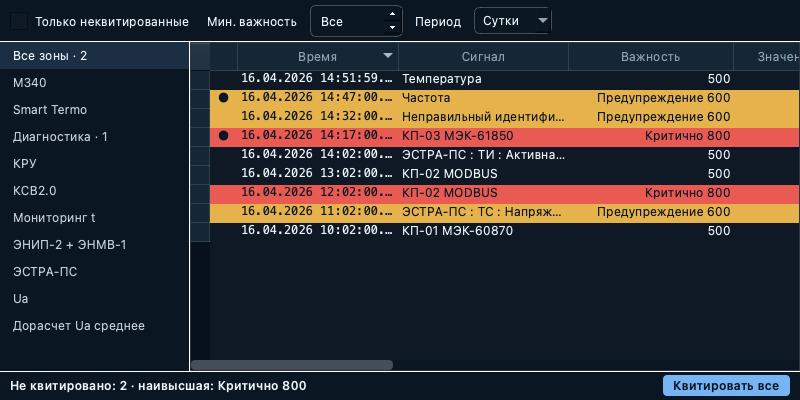The width and height of the screenshot is (800, 400).
Task: Click the Температура signal cell
Action: click(x=483, y=79)
